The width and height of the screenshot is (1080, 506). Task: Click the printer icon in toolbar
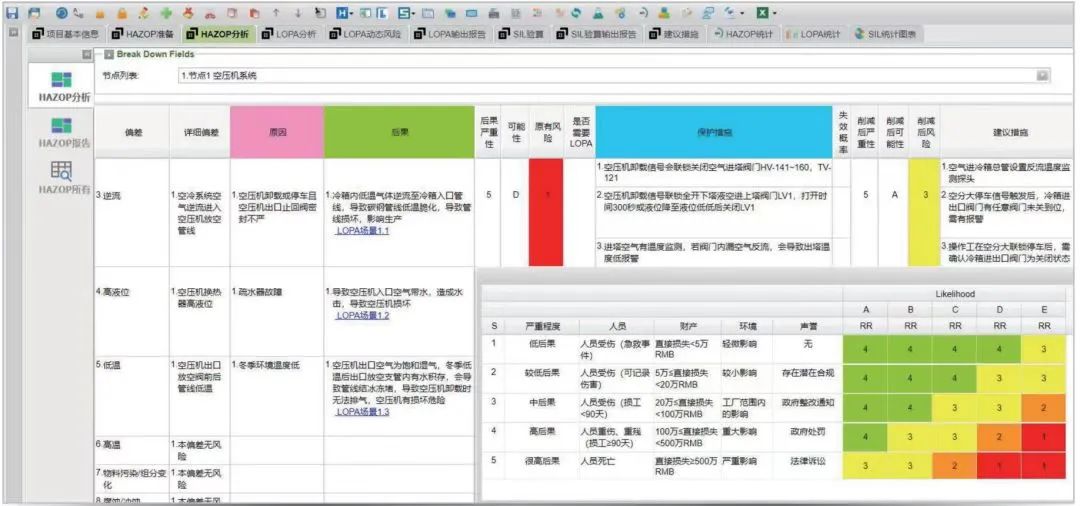pyautogui.click(x=493, y=13)
